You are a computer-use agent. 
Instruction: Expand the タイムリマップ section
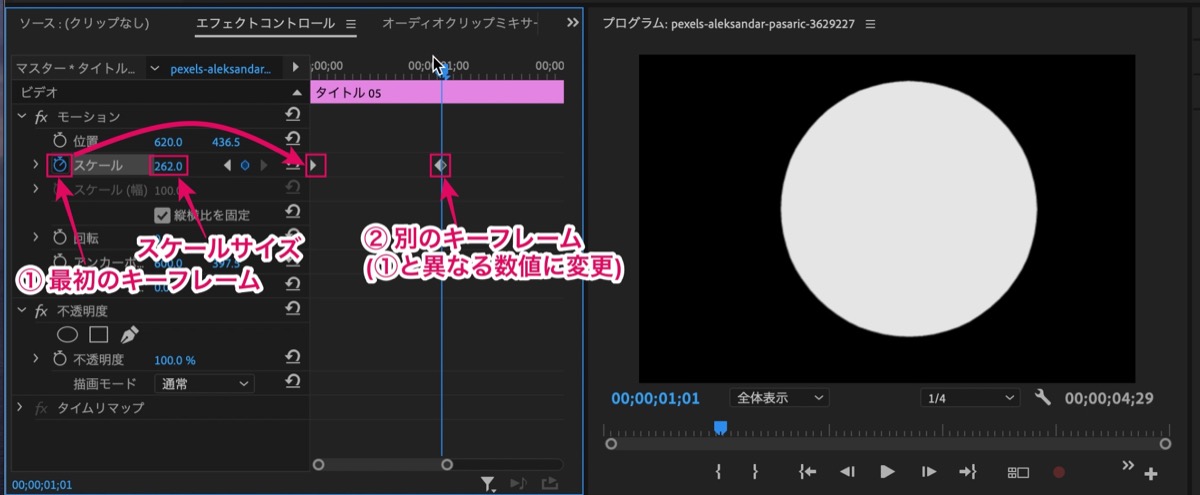[x=22, y=408]
